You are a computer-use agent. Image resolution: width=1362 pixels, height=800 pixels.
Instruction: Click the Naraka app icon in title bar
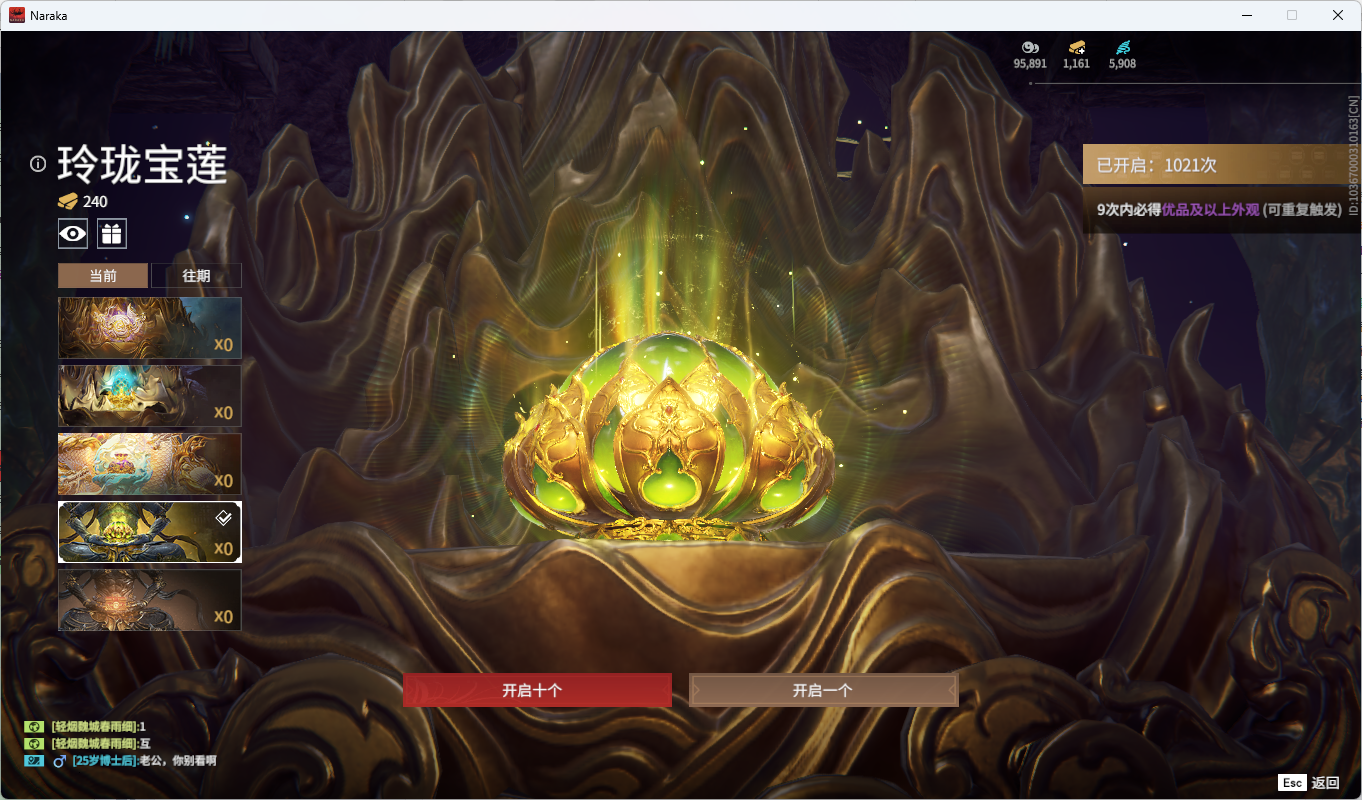point(17,15)
